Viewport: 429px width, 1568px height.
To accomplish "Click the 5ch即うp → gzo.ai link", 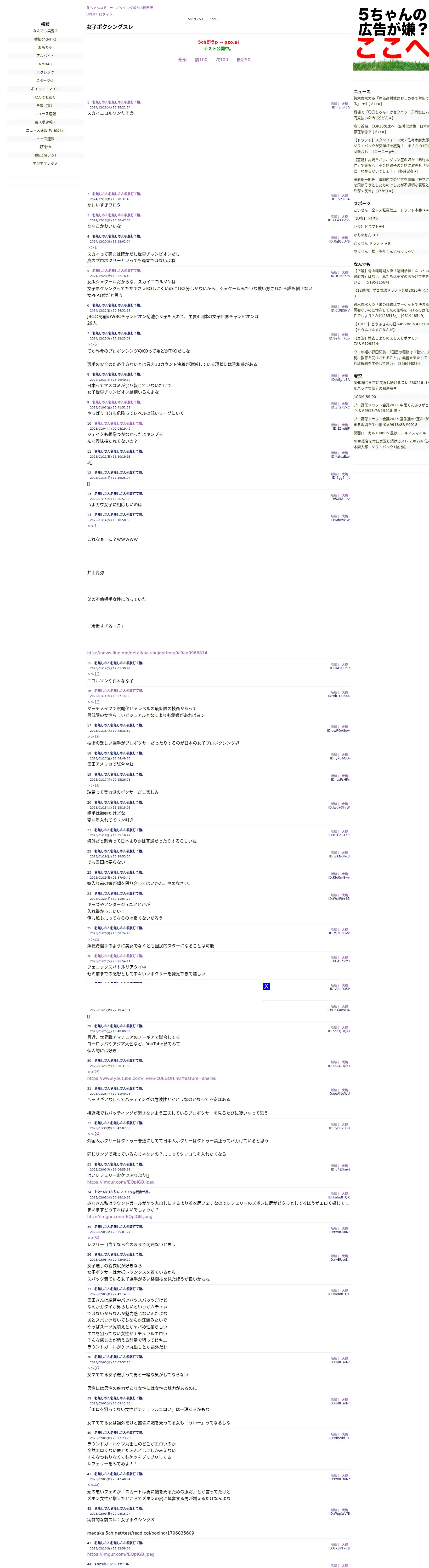I will tap(218, 43).
